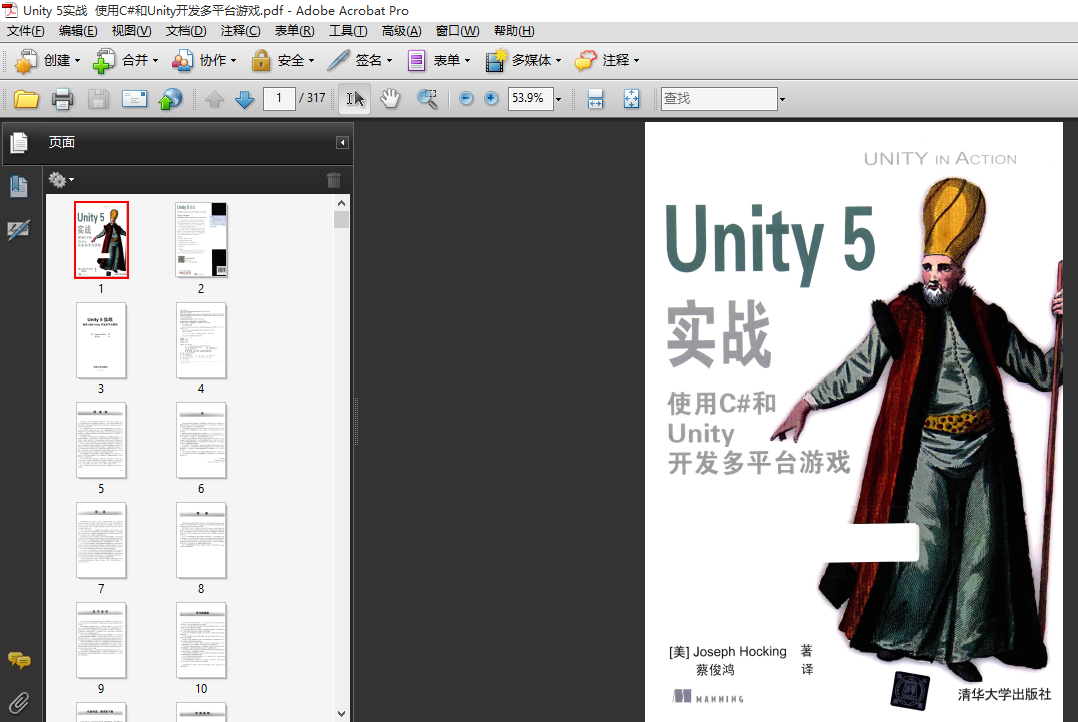
Task: Open the 查找 options dropdown arrow
Action: 782,99
